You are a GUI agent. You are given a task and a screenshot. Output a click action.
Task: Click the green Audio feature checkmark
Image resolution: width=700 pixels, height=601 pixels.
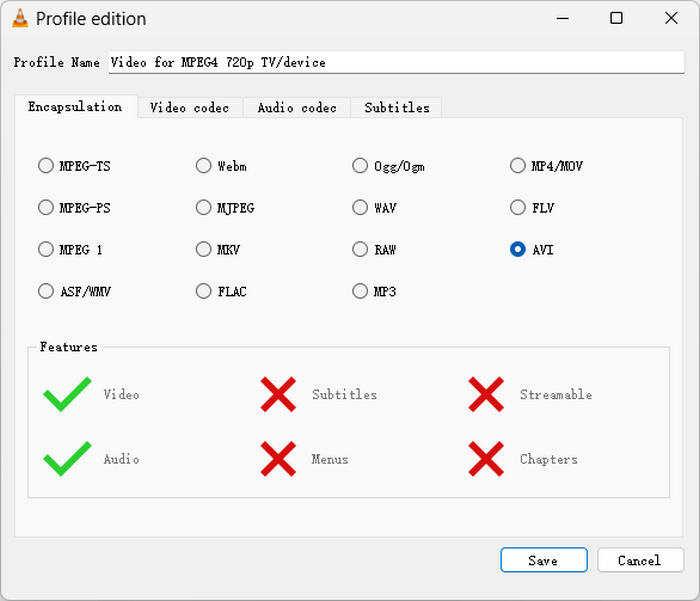[67, 459]
